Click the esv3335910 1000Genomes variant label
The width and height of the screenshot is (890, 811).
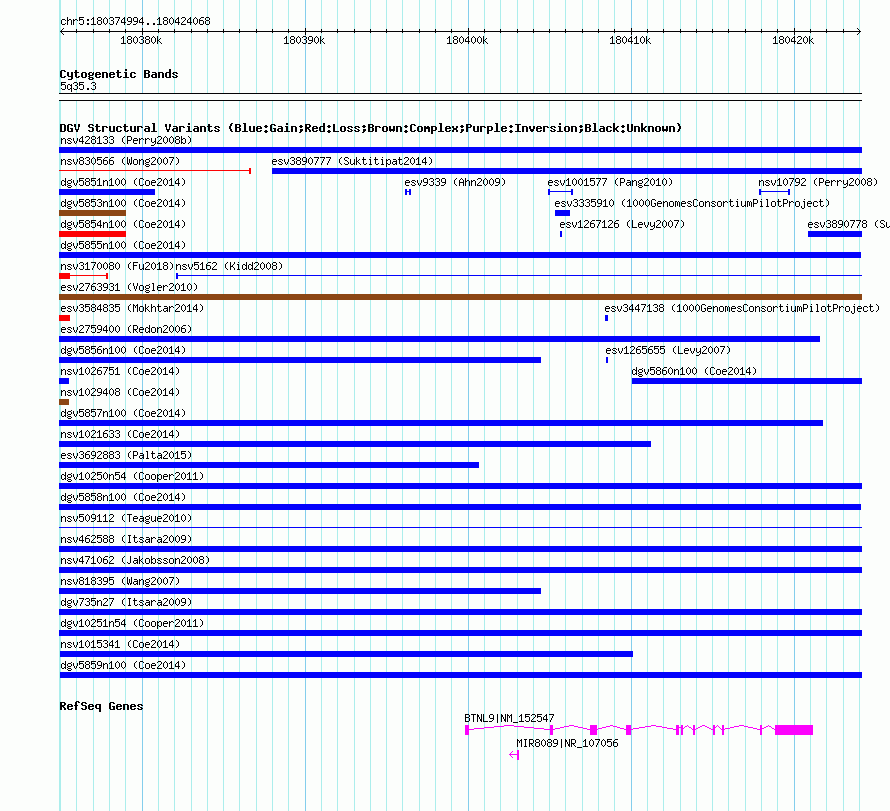692,203
